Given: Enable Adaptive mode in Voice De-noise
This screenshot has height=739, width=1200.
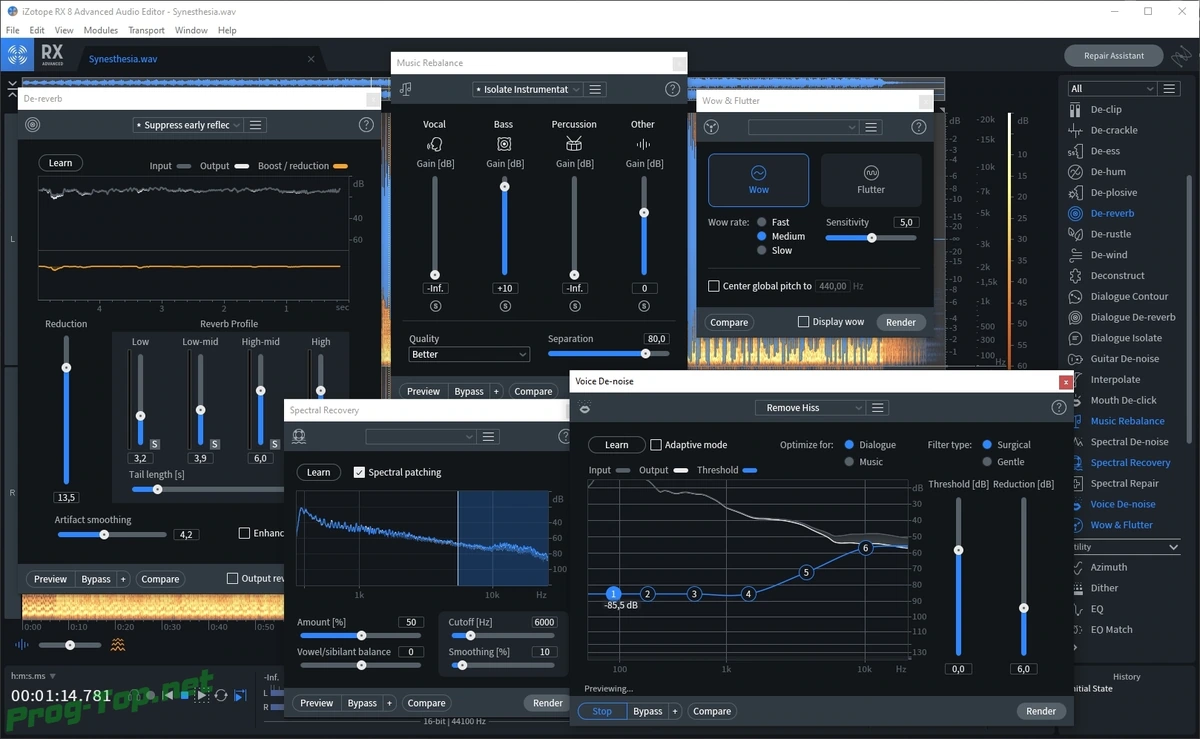Looking at the screenshot, I should tap(656, 445).
